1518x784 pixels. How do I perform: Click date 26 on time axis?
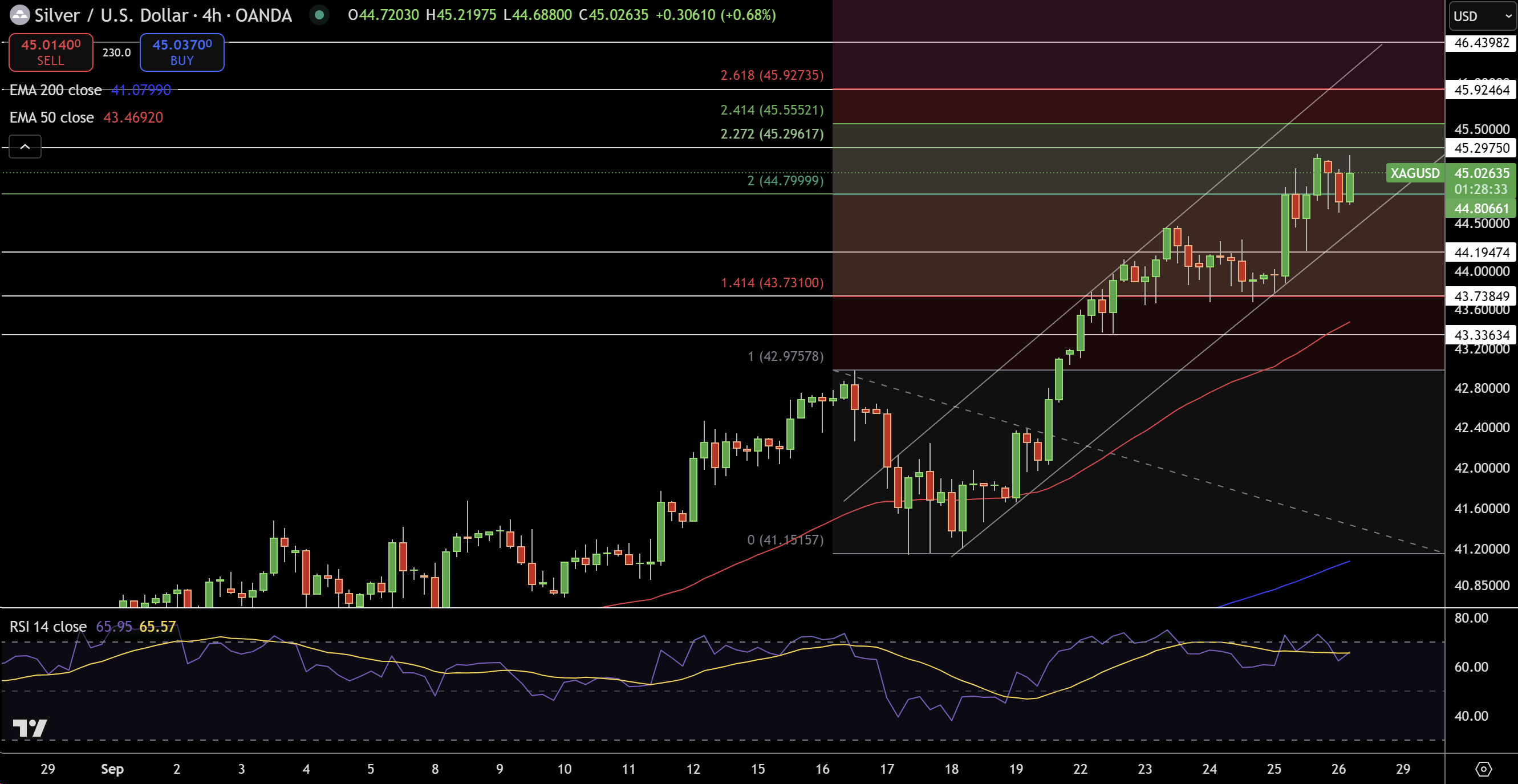point(1338,769)
